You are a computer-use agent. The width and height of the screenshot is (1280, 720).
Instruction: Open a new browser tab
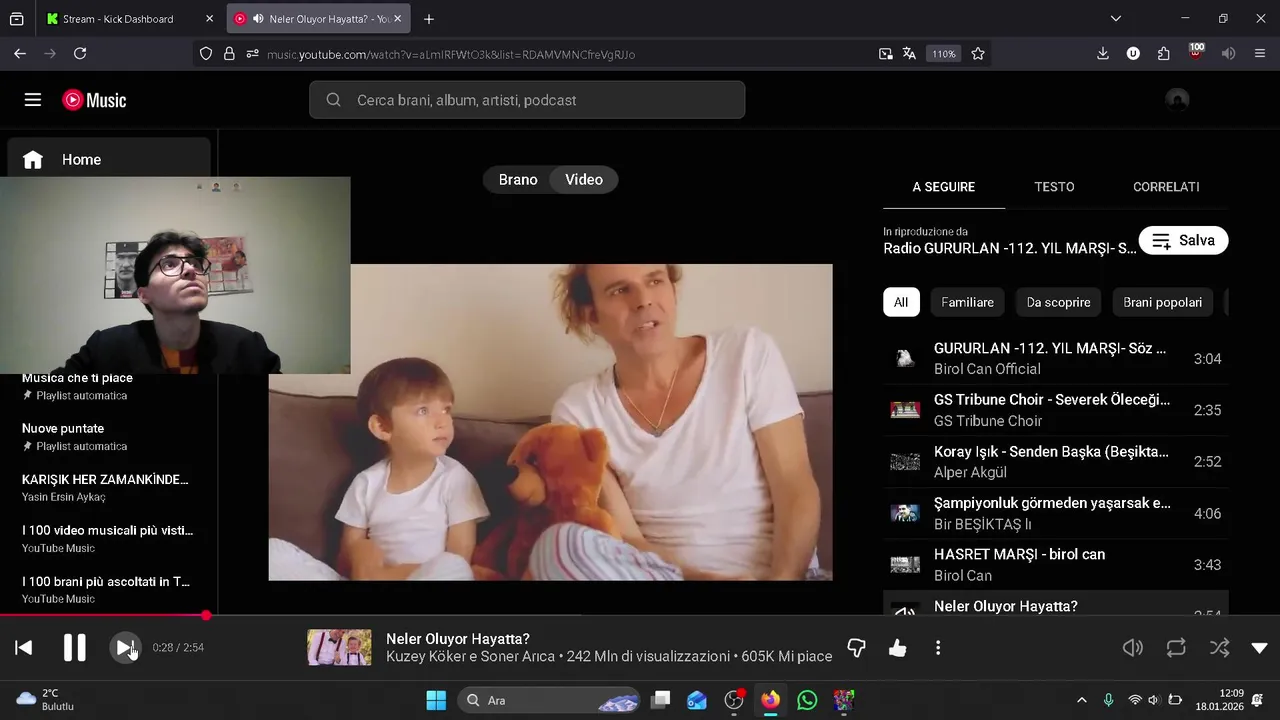(429, 19)
